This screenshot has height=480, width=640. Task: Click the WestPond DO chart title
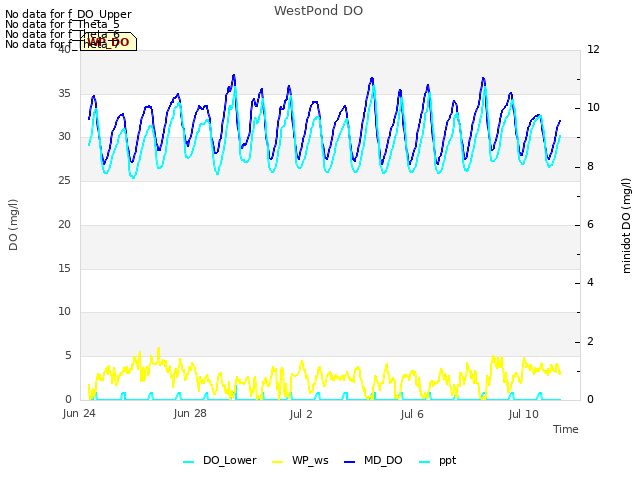(x=318, y=11)
